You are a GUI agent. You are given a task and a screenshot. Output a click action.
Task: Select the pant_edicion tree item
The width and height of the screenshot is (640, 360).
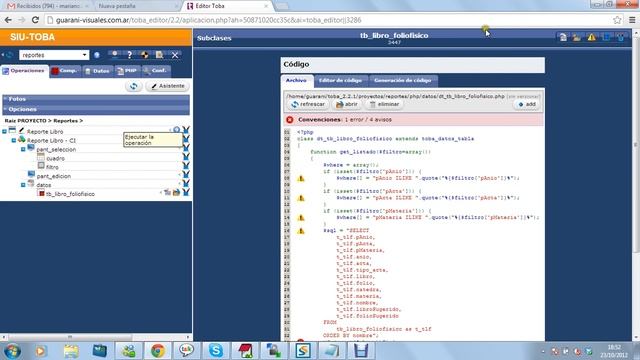click(x=53, y=176)
